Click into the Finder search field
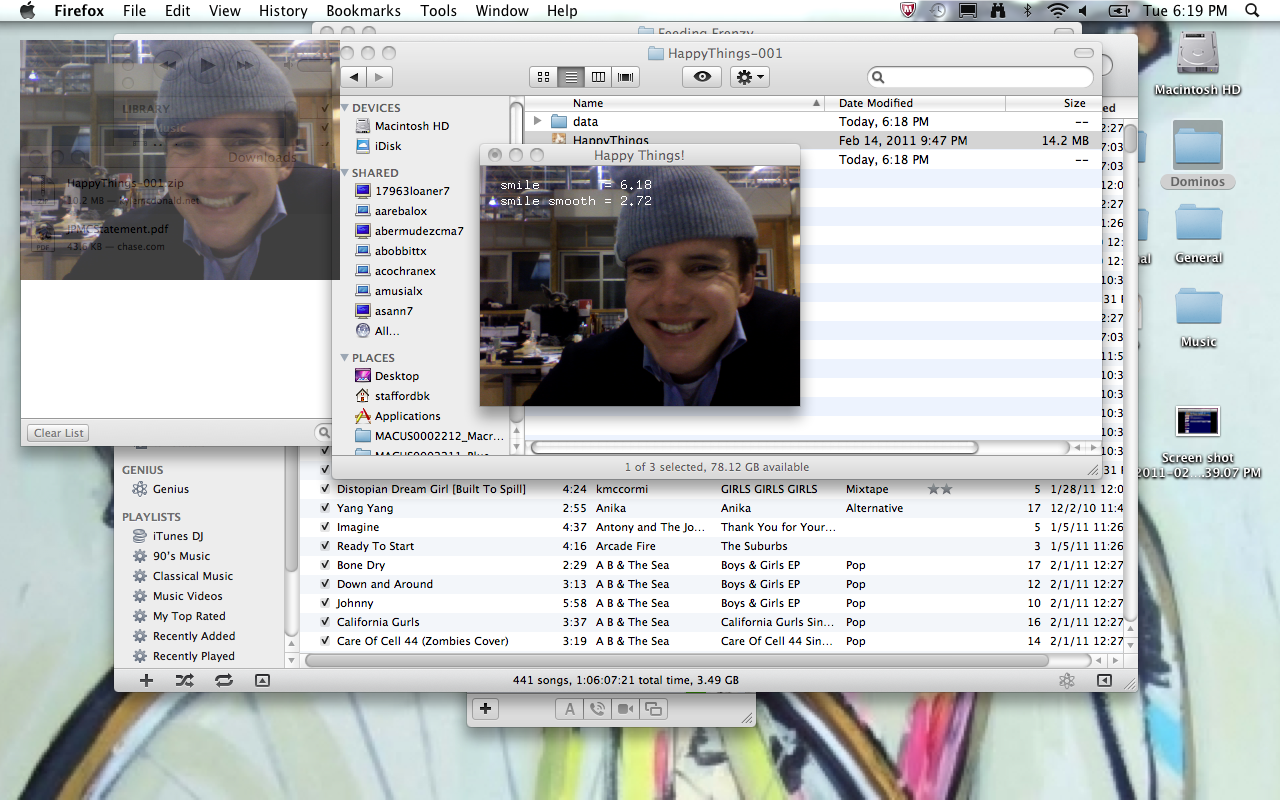Viewport: 1280px width, 800px height. pyautogui.click(x=985, y=77)
